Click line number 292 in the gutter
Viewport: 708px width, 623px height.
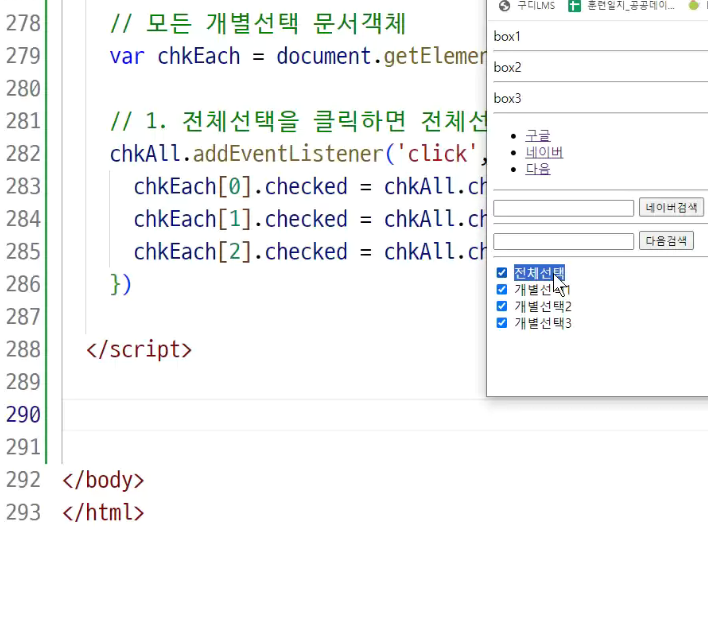point(23,480)
